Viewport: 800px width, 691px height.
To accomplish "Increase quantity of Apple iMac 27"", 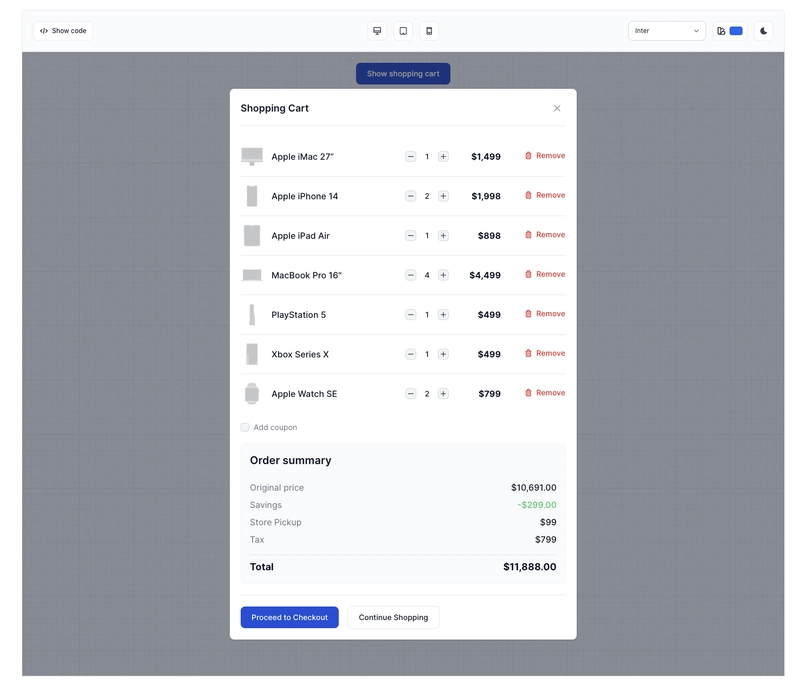I will [443, 157].
